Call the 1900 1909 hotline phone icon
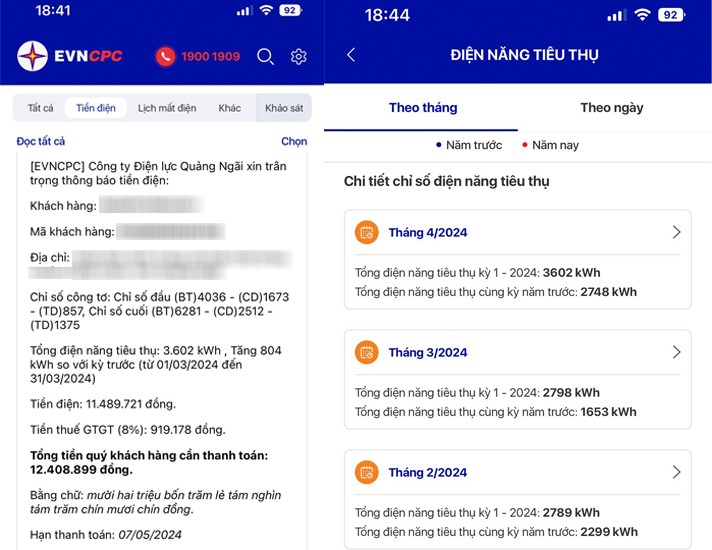 (165, 57)
